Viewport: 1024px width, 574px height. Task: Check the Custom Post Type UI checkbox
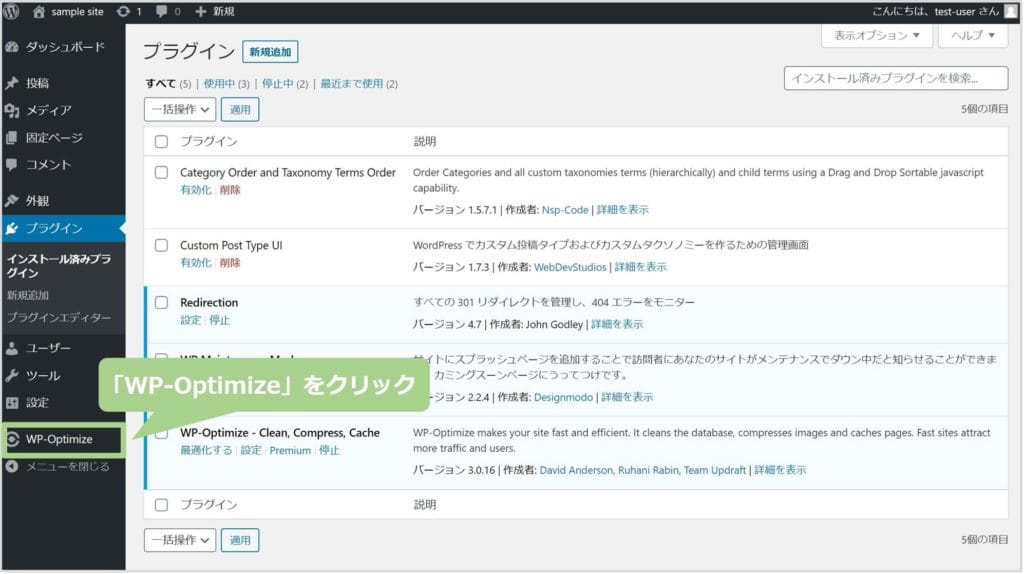tap(161, 246)
